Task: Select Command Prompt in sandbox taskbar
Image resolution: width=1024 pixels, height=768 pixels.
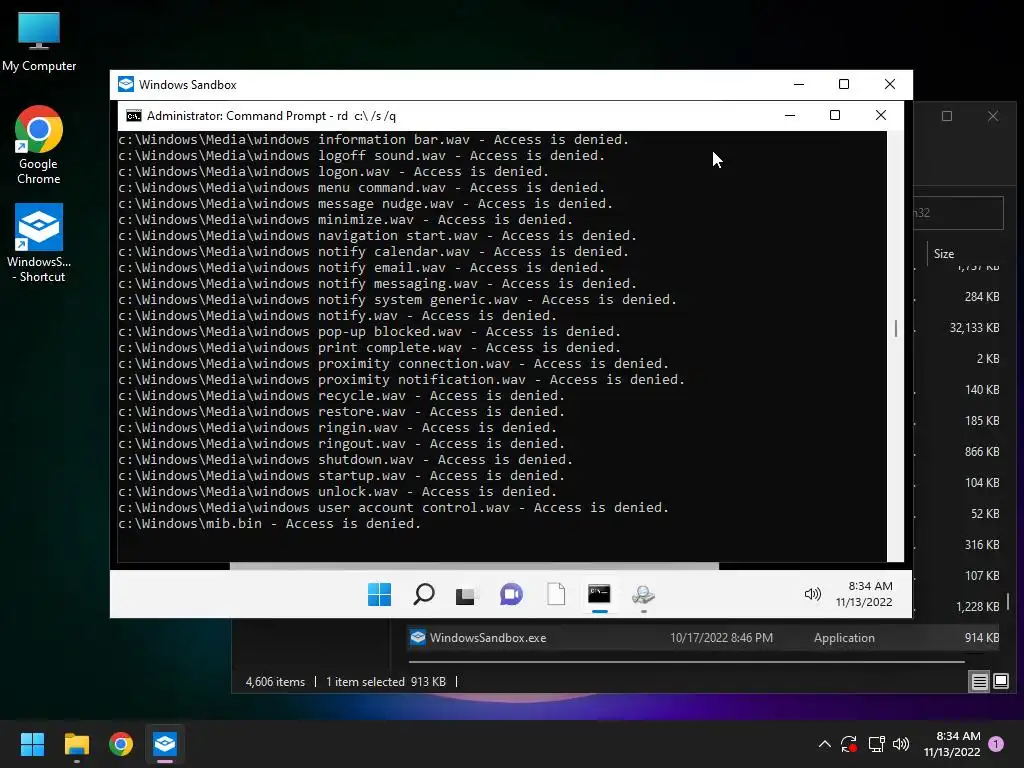Action: (x=600, y=594)
